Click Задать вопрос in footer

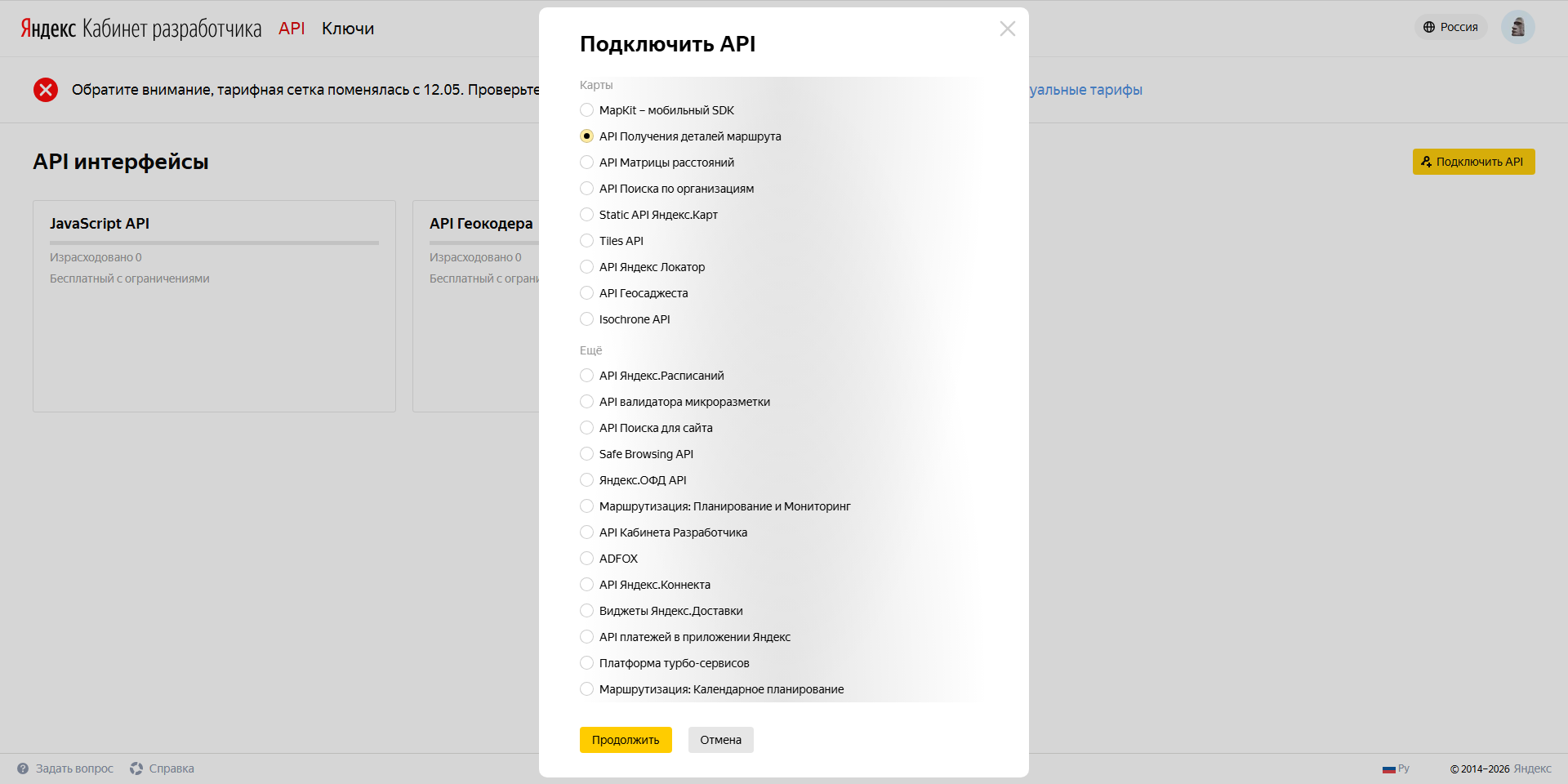point(74,768)
